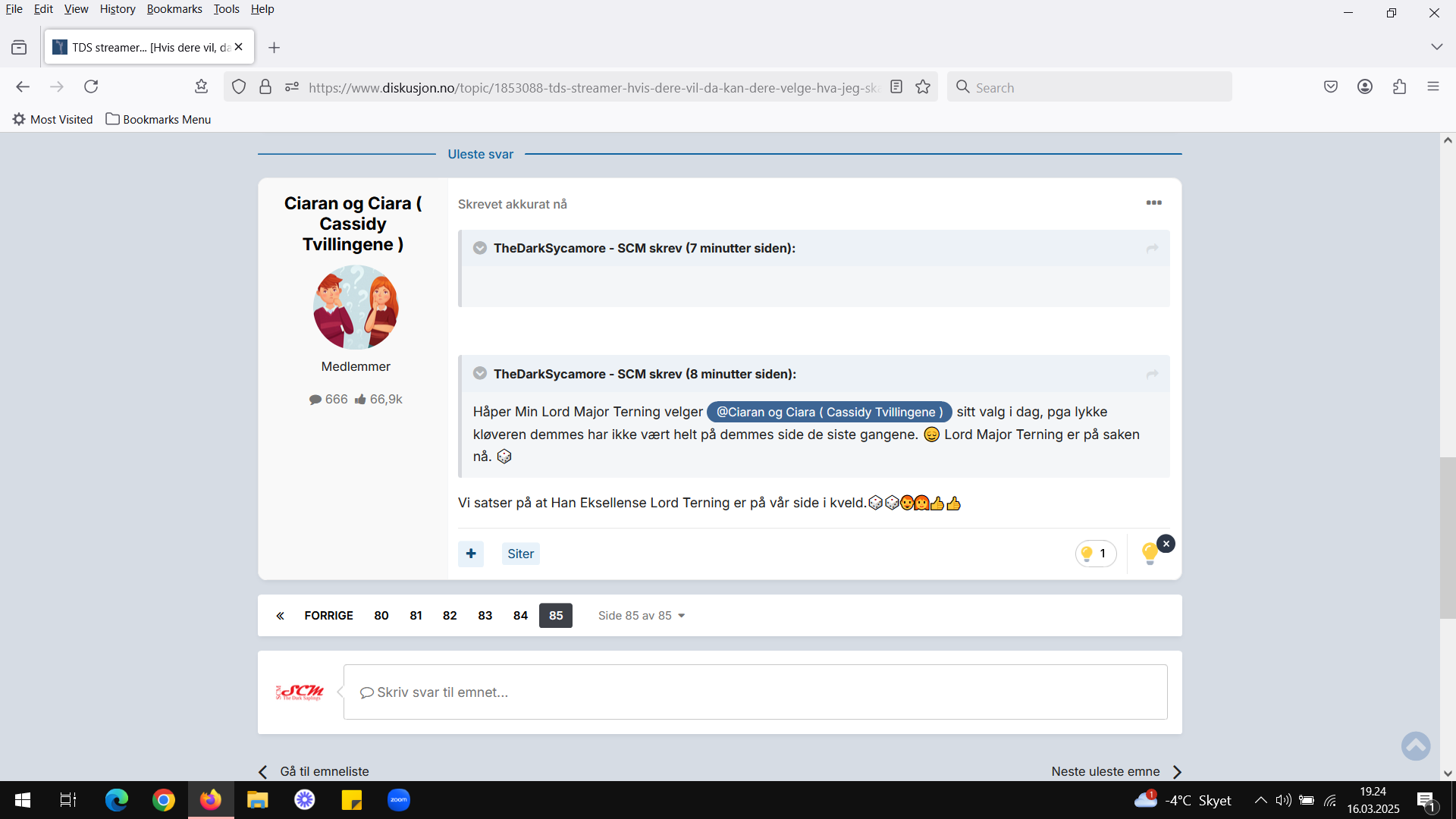This screenshot has width=1456, height=819.
Task: Click the plus multi-quote button
Action: [x=471, y=554]
